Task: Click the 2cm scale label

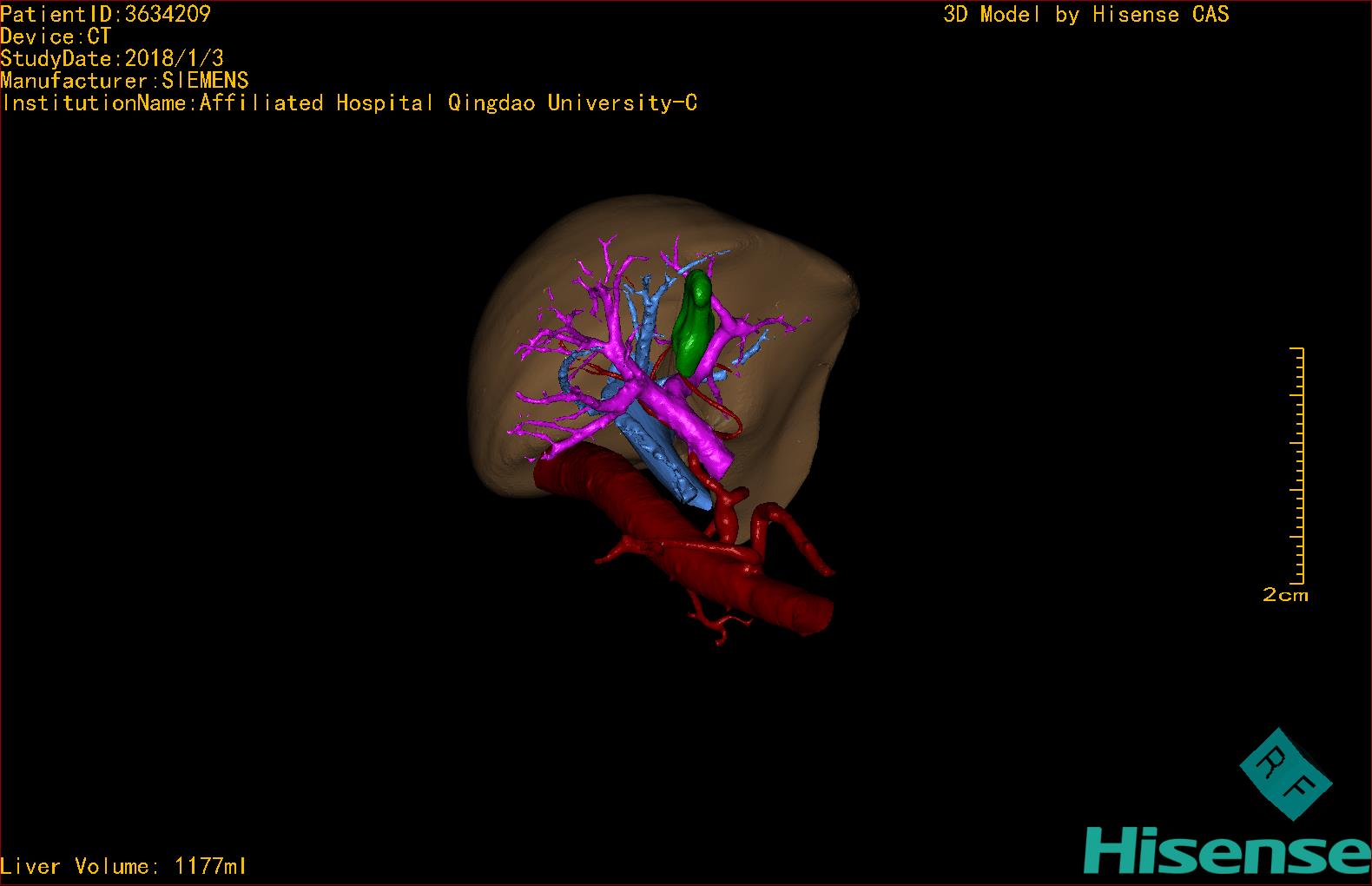Action: [x=1285, y=595]
